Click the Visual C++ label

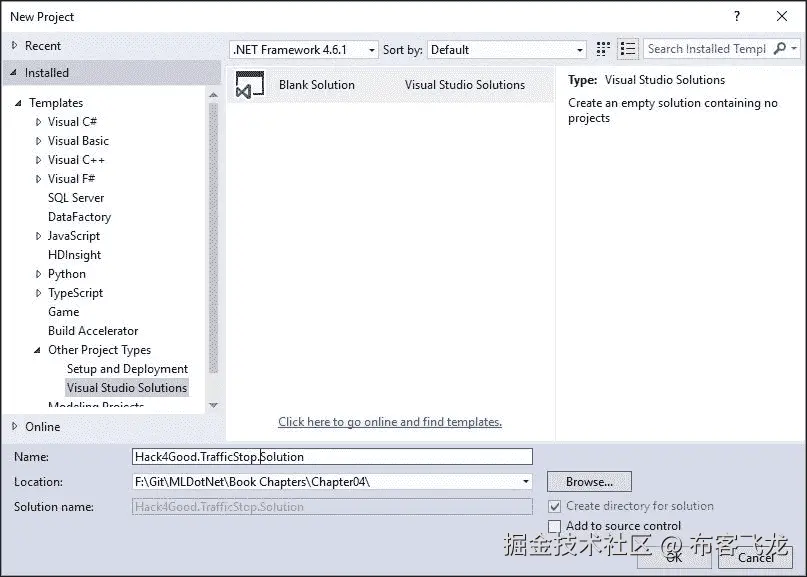76,160
